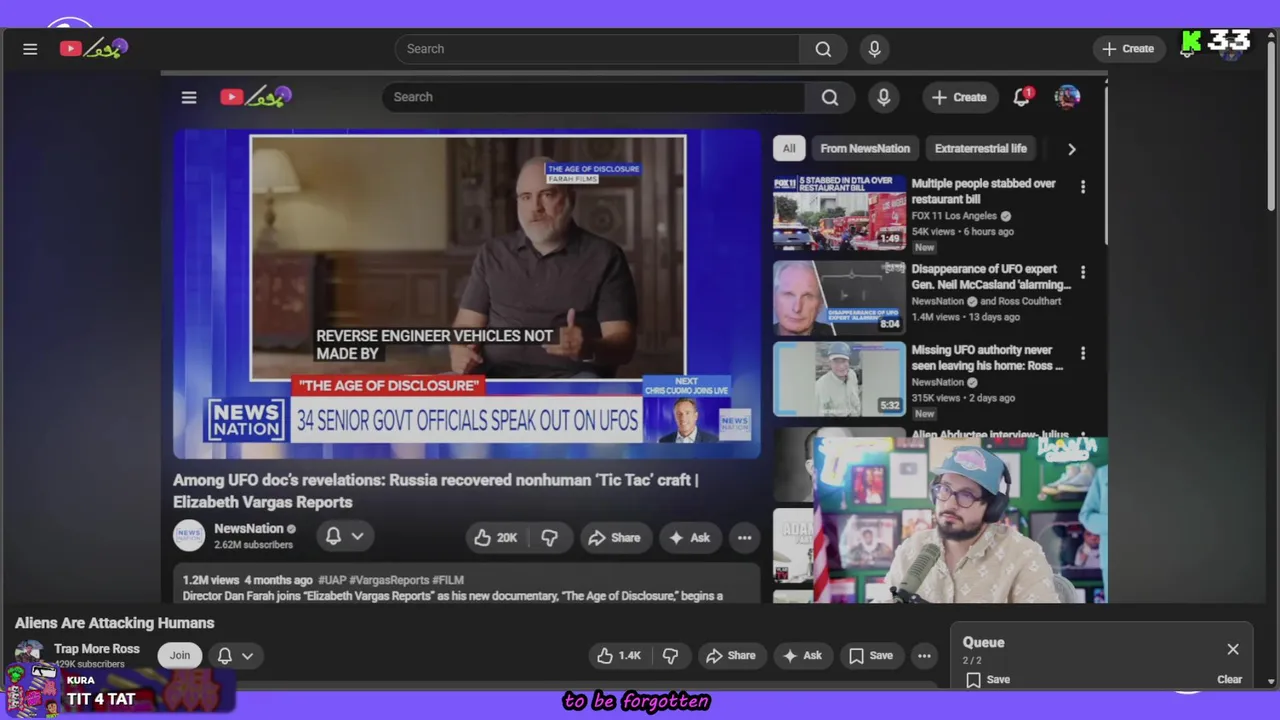Show more filter chips with right arrow
Image resolution: width=1280 pixels, height=720 pixels.
coord(1071,149)
